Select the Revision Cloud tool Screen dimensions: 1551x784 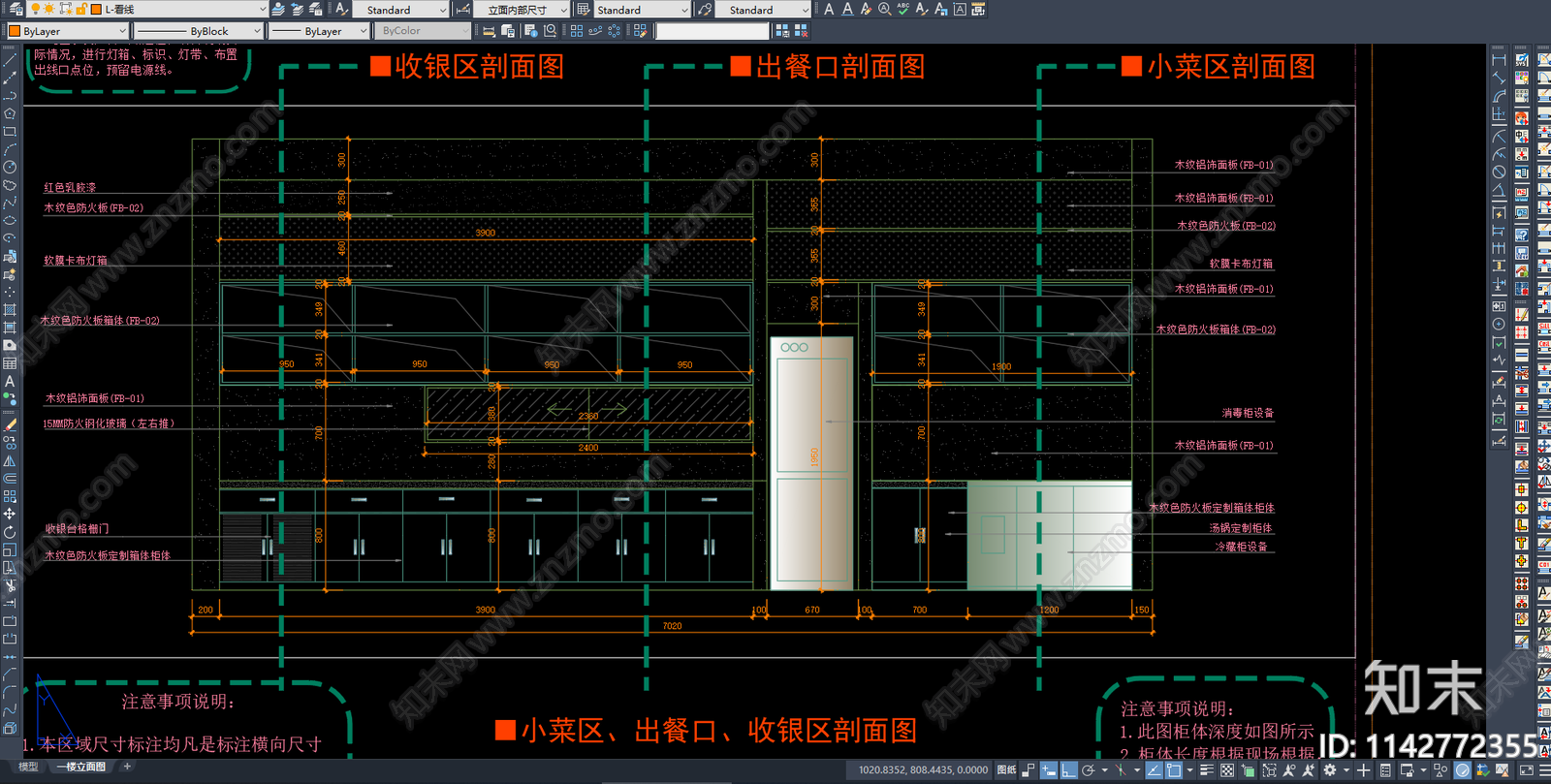(x=10, y=185)
